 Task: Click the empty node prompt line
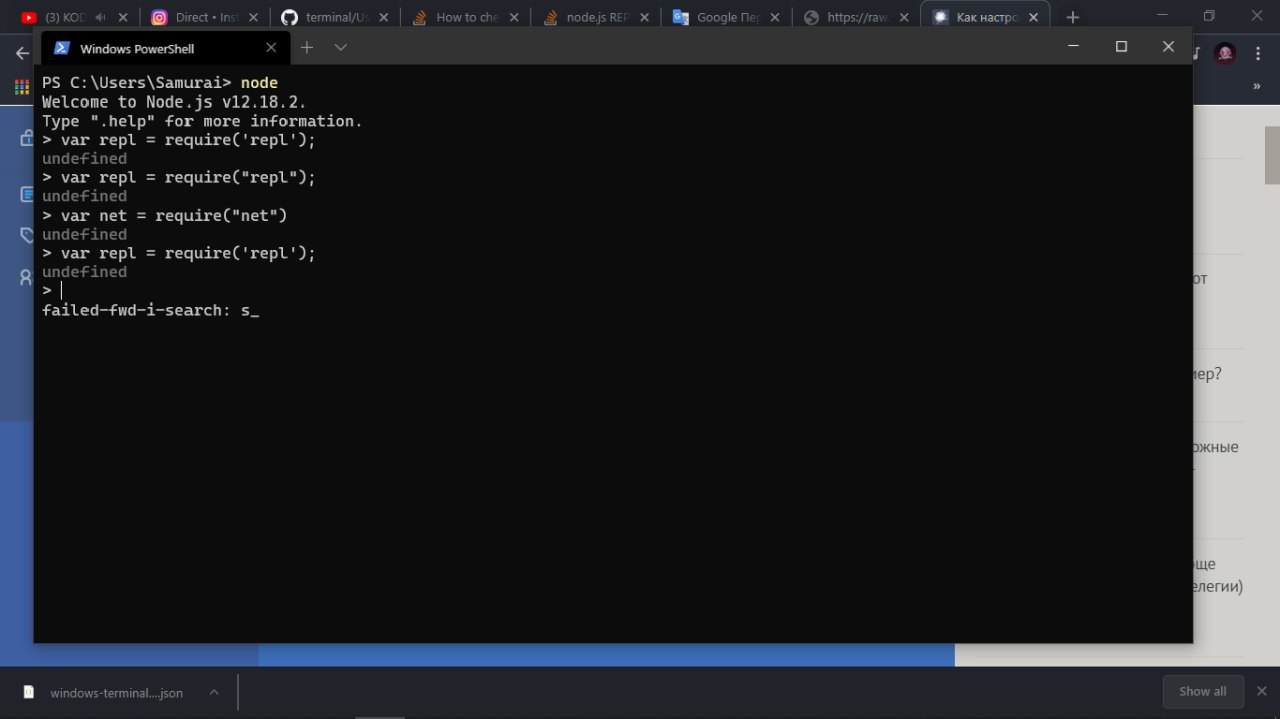(x=52, y=291)
